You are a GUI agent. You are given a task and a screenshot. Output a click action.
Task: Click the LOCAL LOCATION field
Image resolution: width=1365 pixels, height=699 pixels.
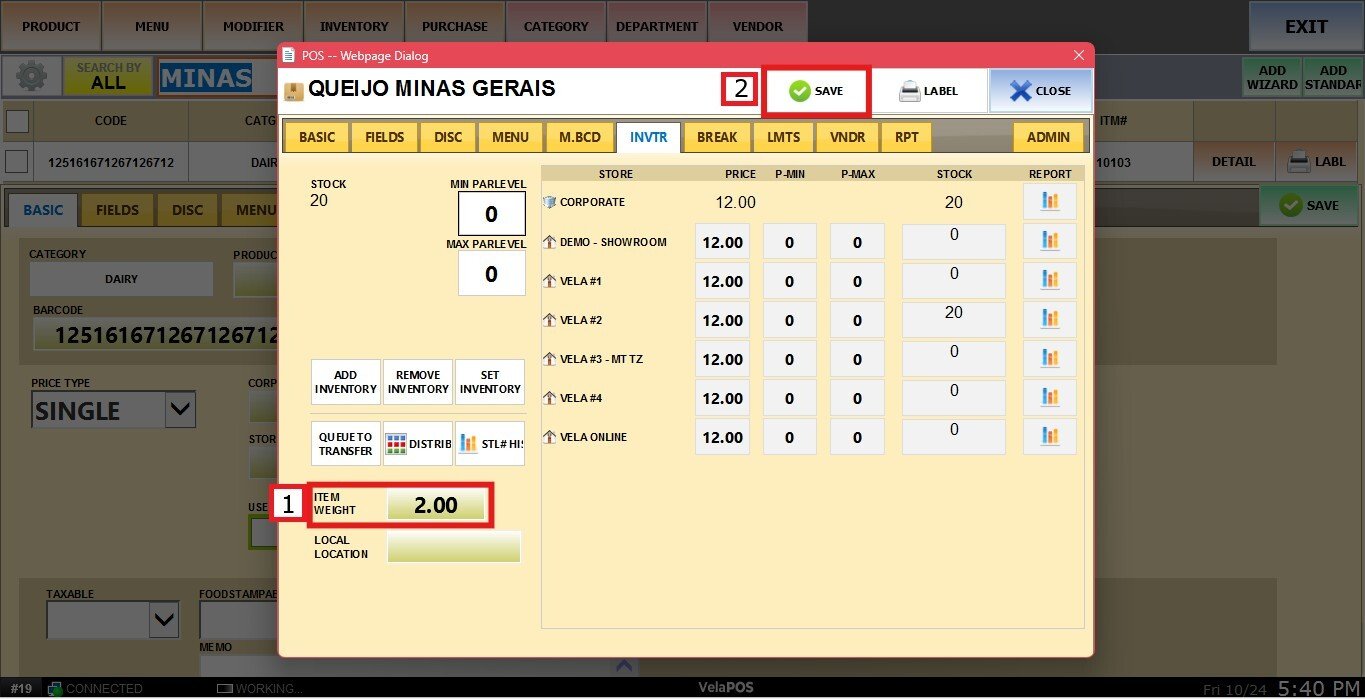(x=453, y=547)
